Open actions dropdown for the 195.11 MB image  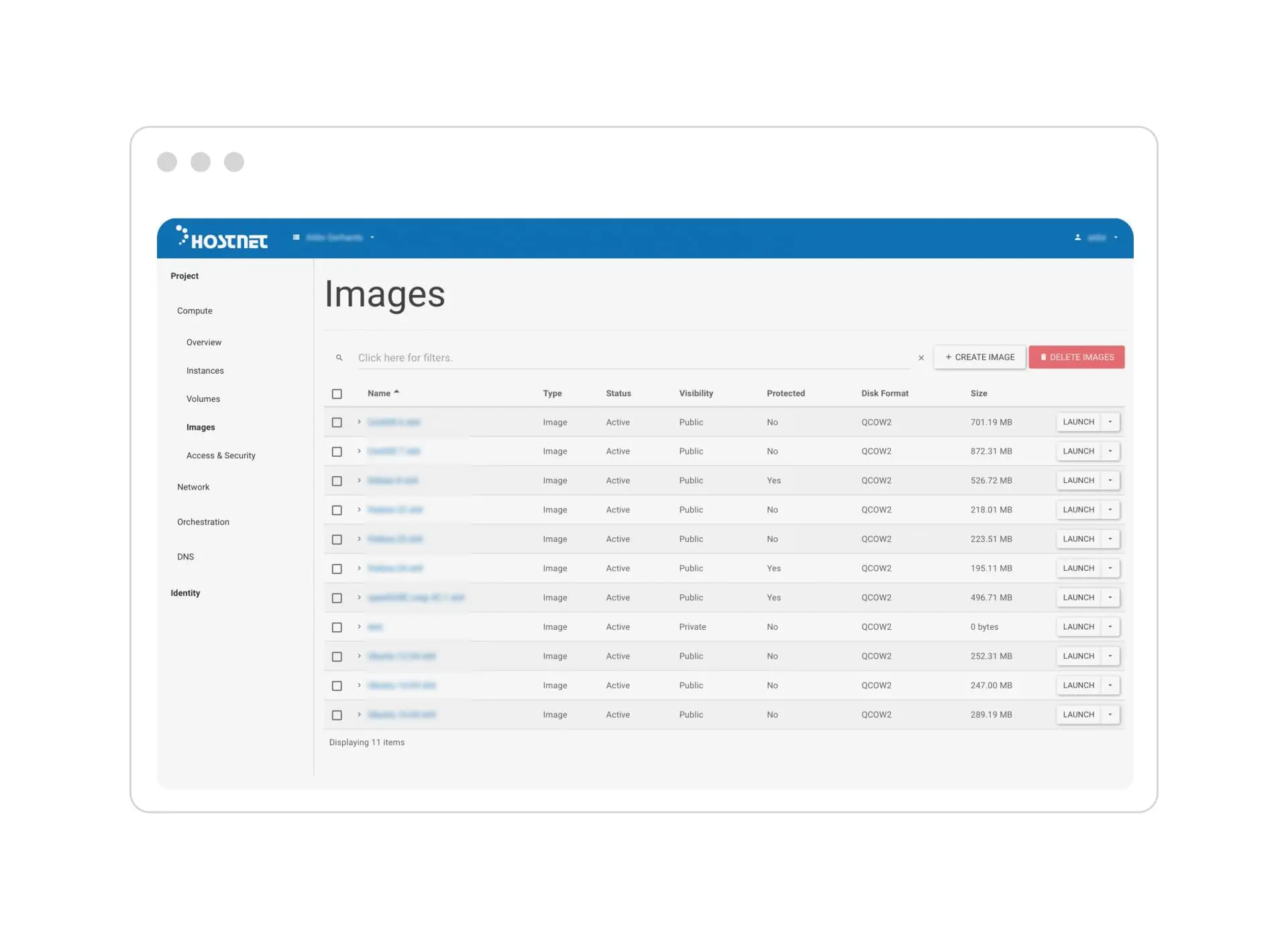tap(1110, 568)
